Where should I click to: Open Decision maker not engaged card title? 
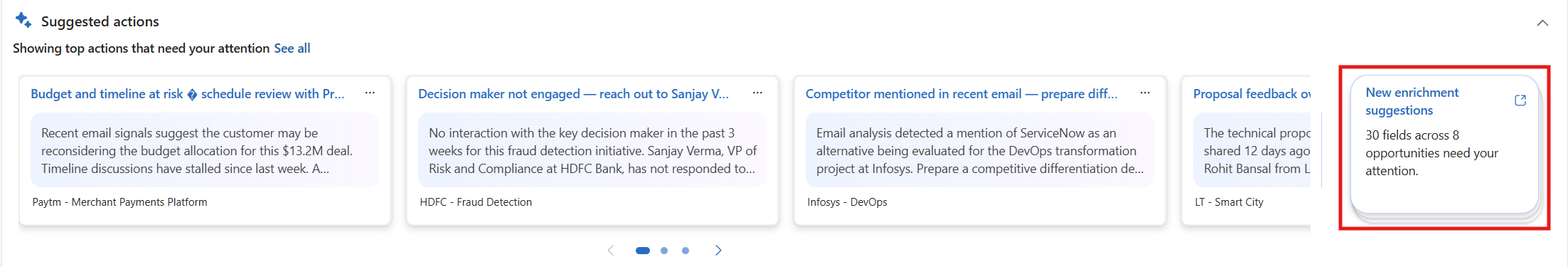573,94
